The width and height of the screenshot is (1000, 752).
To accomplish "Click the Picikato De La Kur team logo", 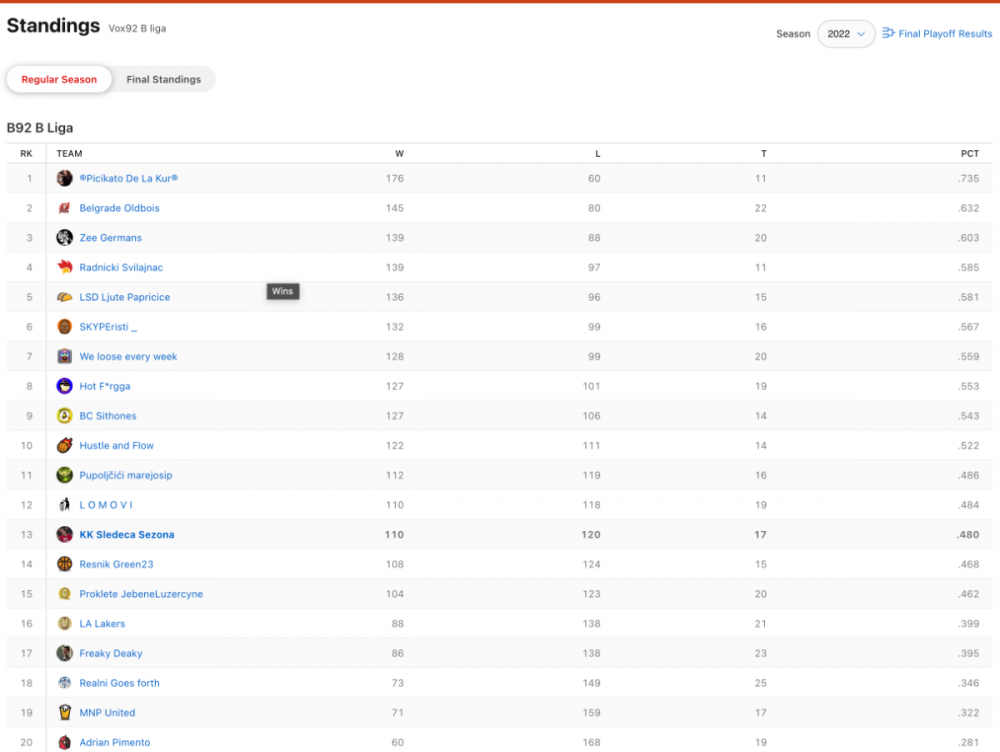I will [63, 178].
